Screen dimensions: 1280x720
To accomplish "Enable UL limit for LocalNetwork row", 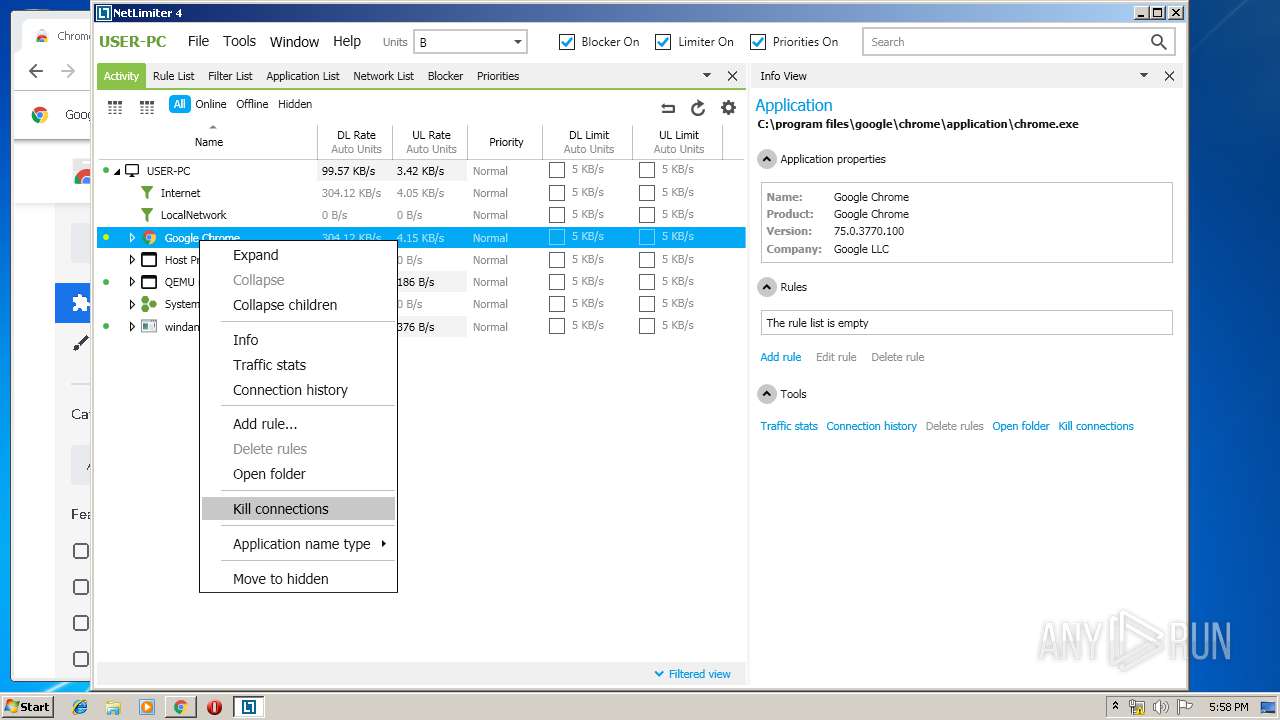I will click(x=647, y=214).
